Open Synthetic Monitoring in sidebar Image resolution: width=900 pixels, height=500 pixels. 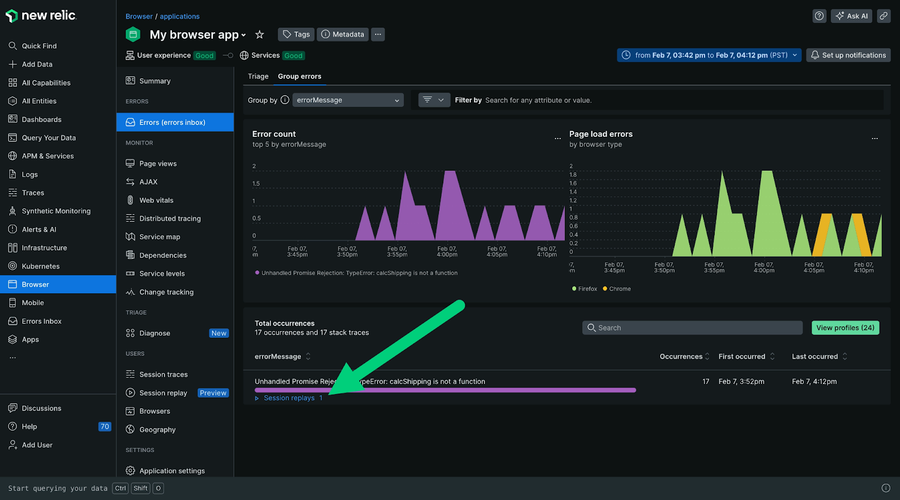pyautogui.click(x=55, y=211)
